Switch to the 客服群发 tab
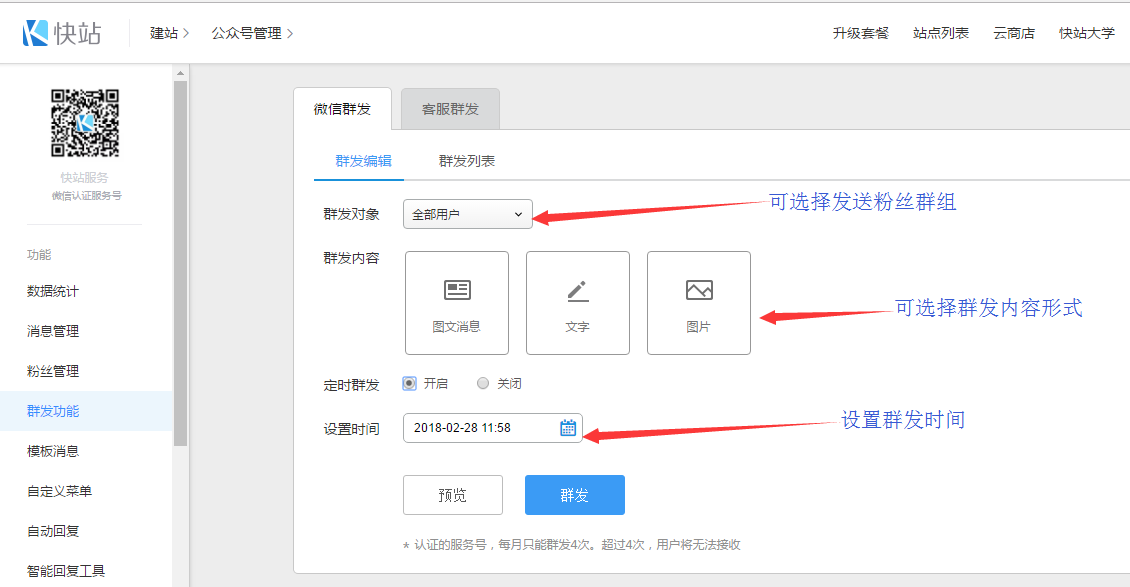 point(450,109)
